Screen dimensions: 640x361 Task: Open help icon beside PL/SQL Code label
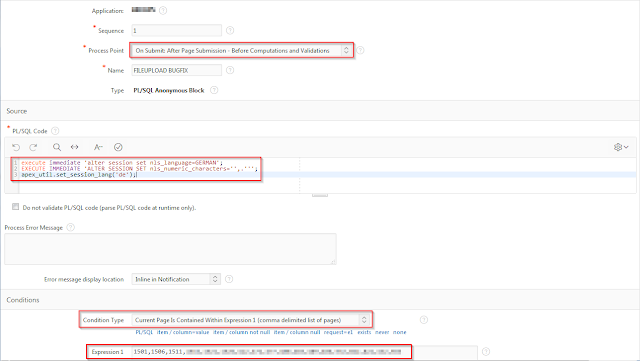tap(55, 131)
